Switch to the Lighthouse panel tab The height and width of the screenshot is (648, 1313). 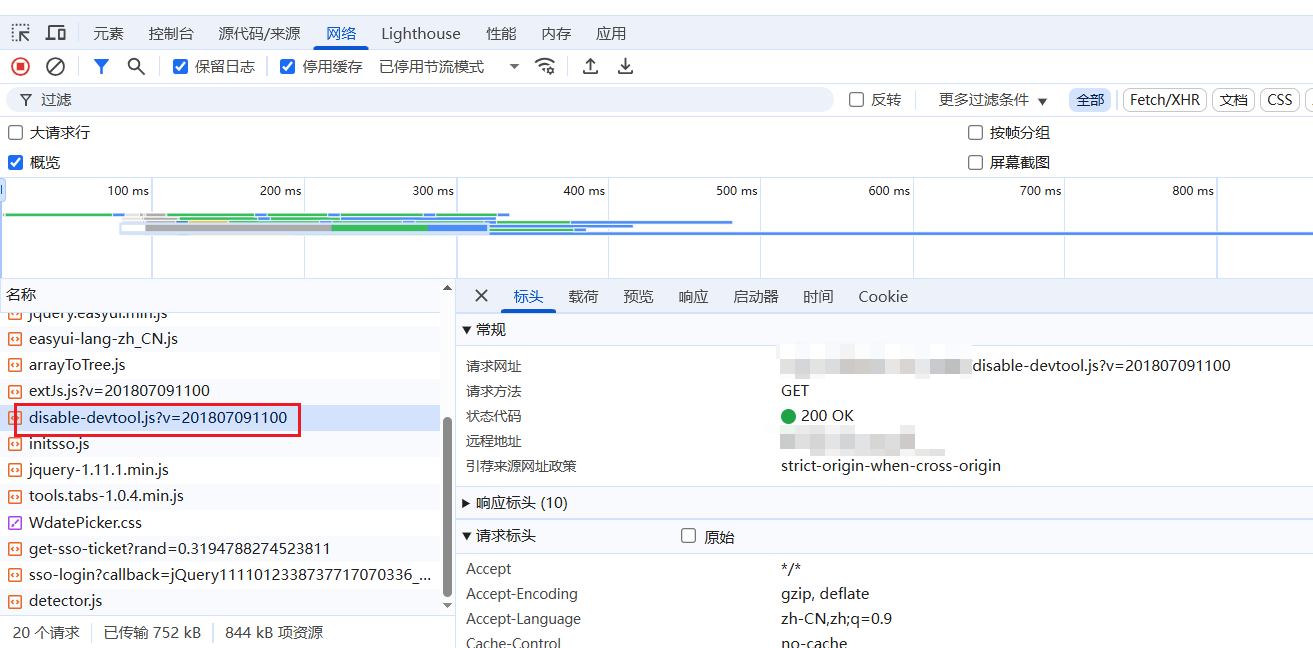click(420, 33)
